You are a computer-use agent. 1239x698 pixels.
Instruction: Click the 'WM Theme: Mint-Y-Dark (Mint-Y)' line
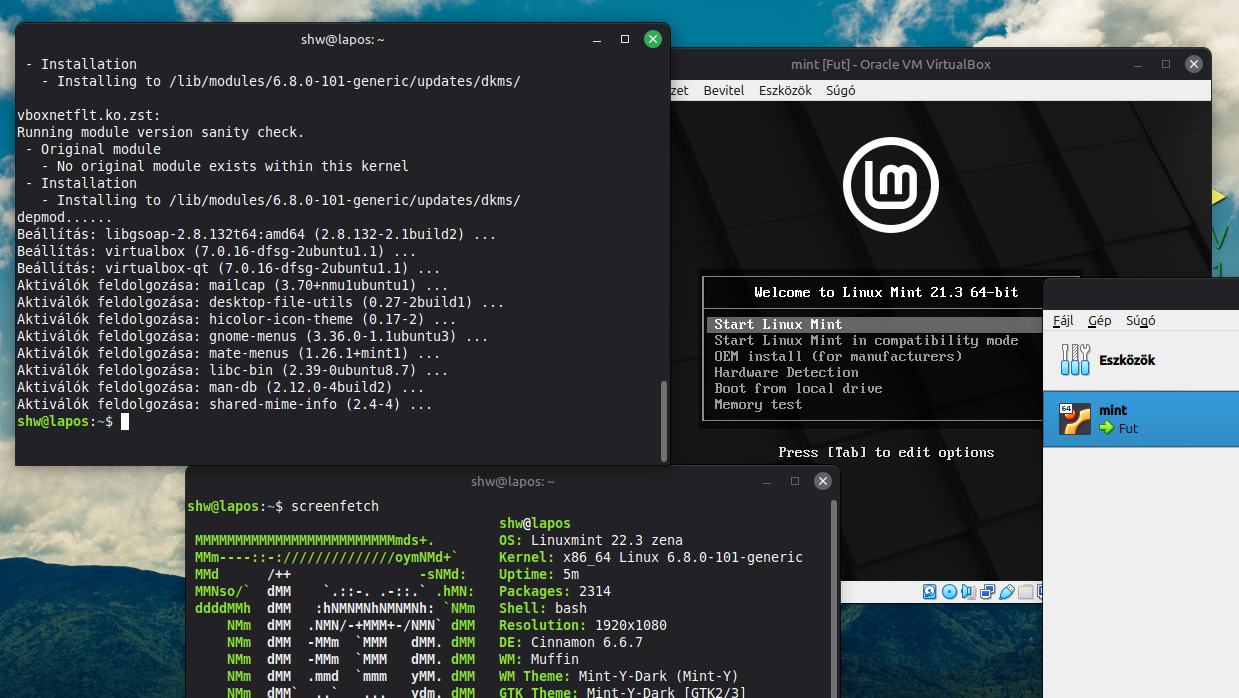(x=618, y=676)
